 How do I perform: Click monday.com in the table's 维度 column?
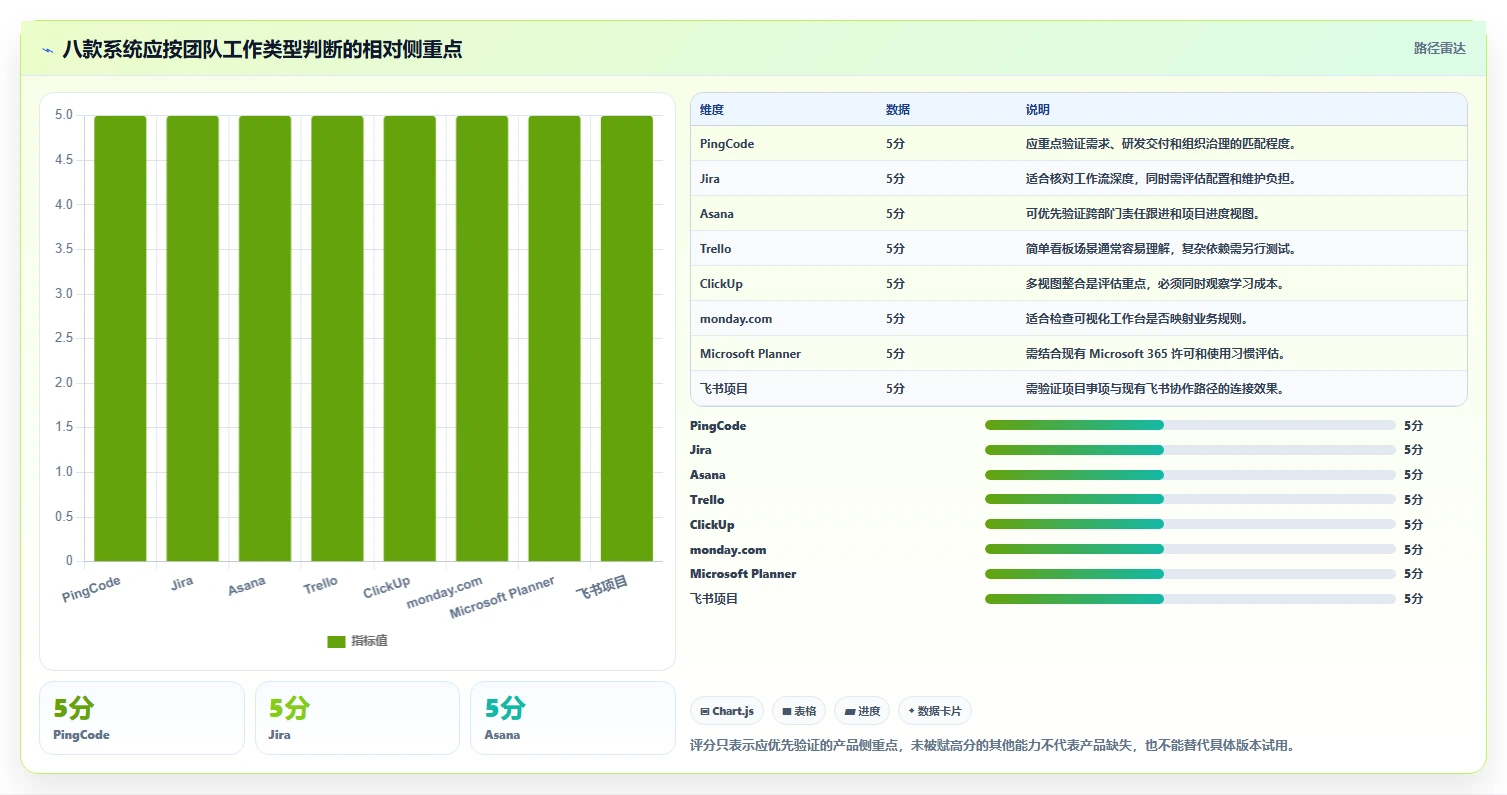pyautogui.click(x=736, y=319)
